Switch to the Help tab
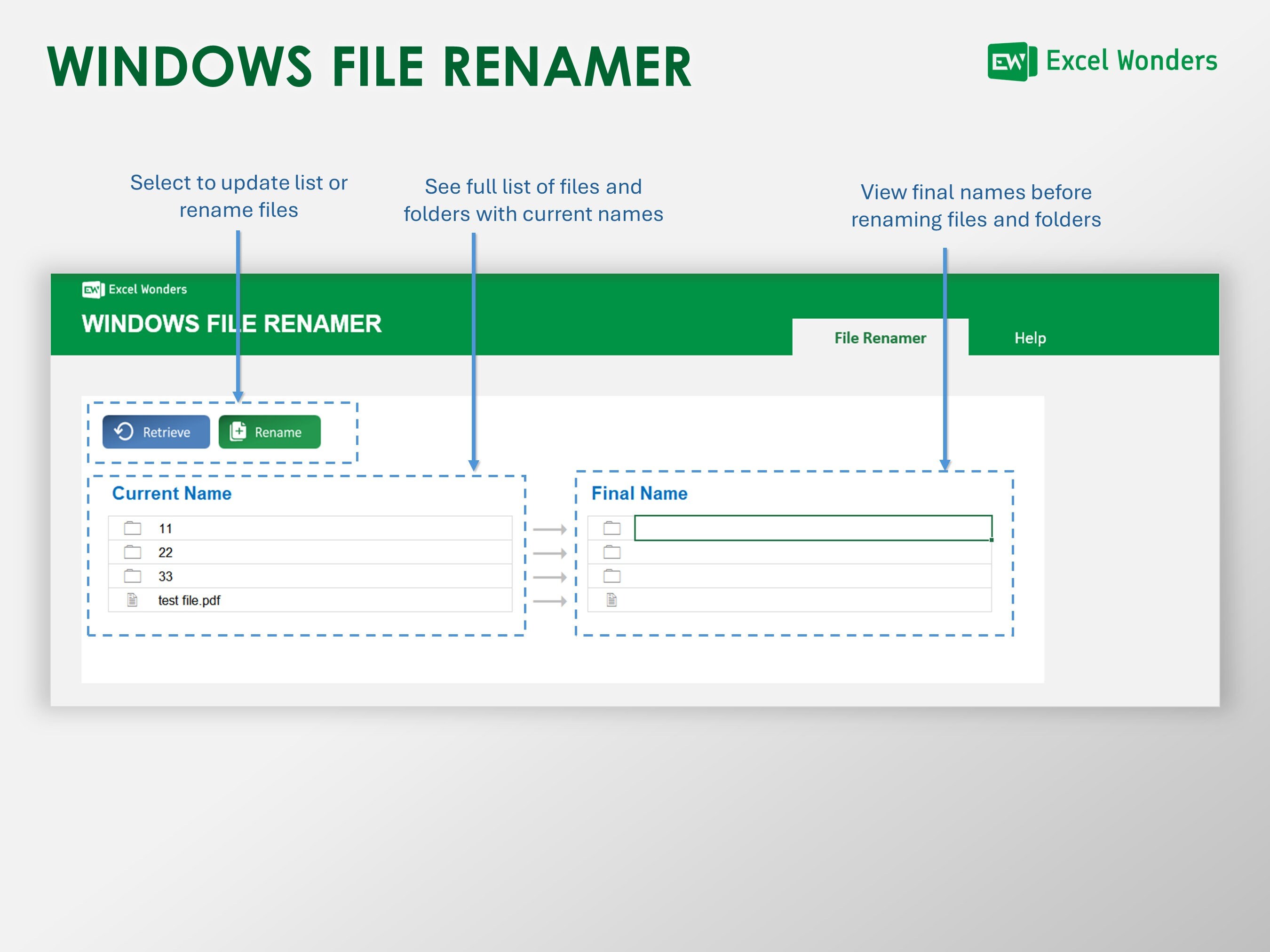This screenshot has width=1270, height=952. click(1031, 338)
